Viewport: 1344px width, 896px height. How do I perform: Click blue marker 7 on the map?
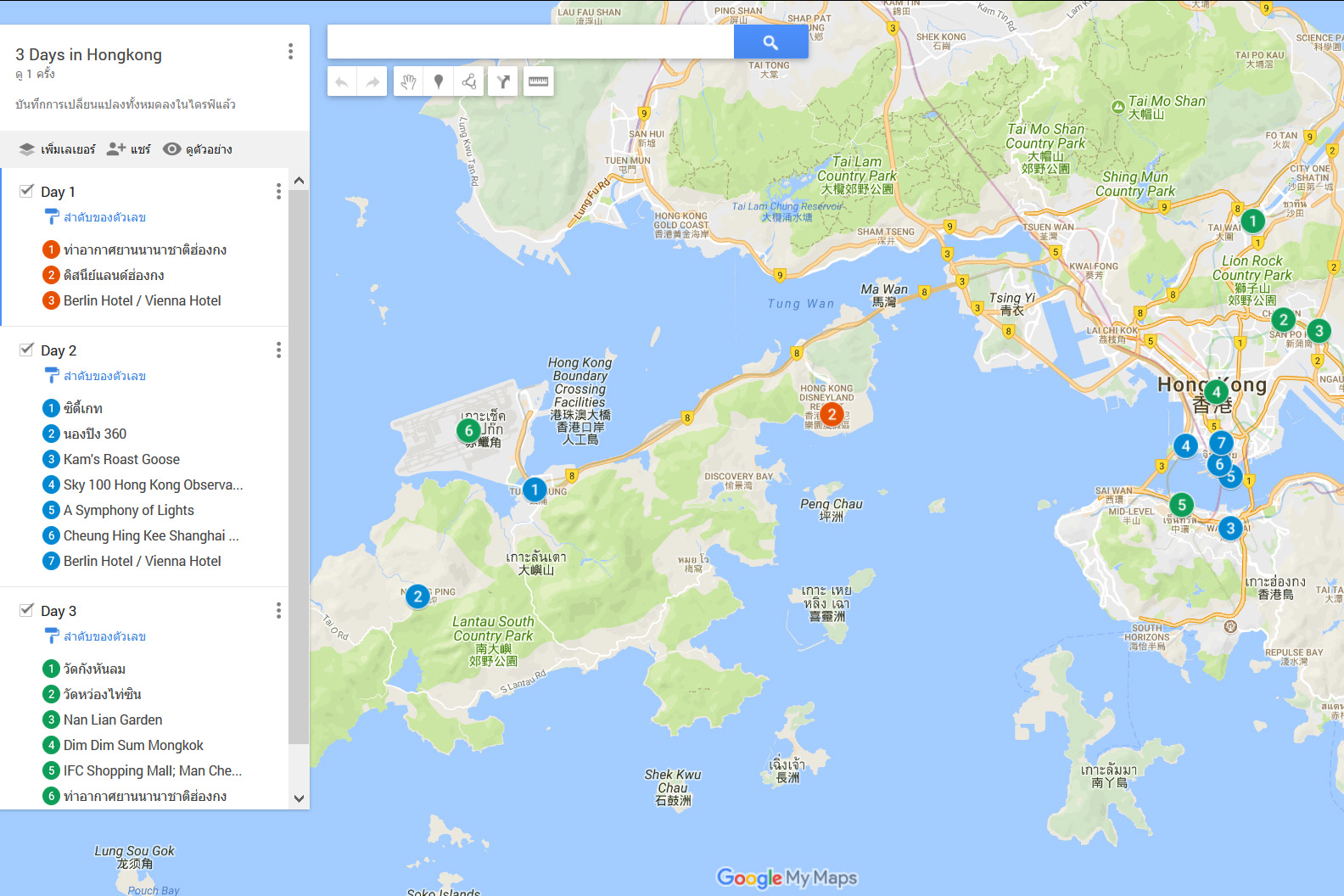click(1221, 442)
